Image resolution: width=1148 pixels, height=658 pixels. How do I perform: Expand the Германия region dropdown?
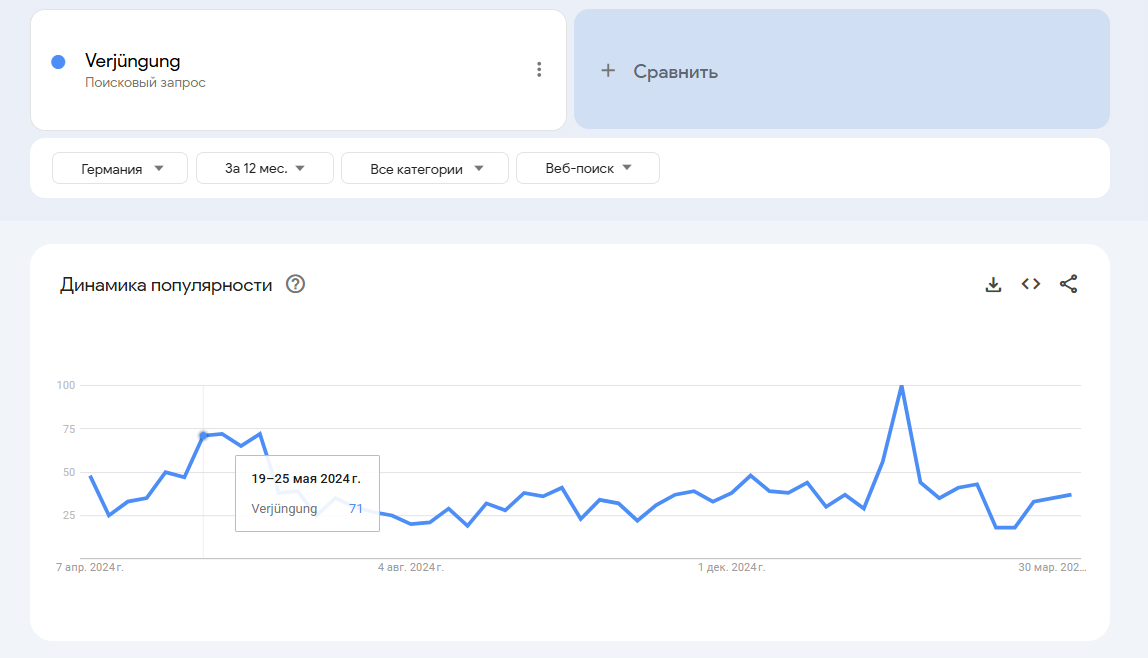click(120, 168)
